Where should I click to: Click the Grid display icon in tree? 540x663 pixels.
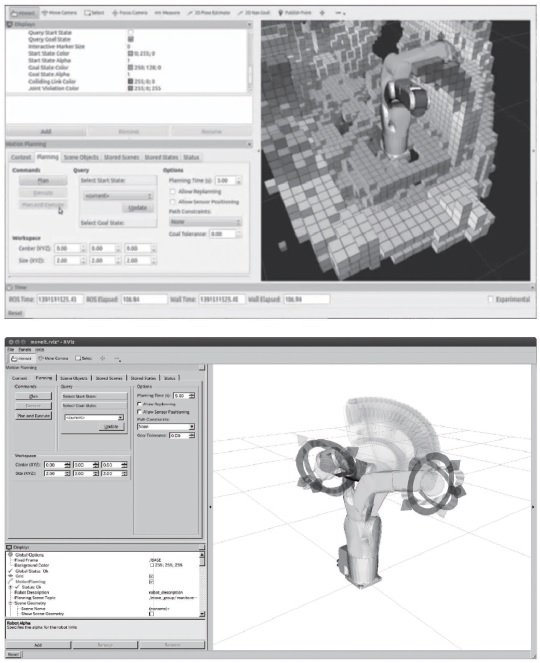click(x=11, y=576)
